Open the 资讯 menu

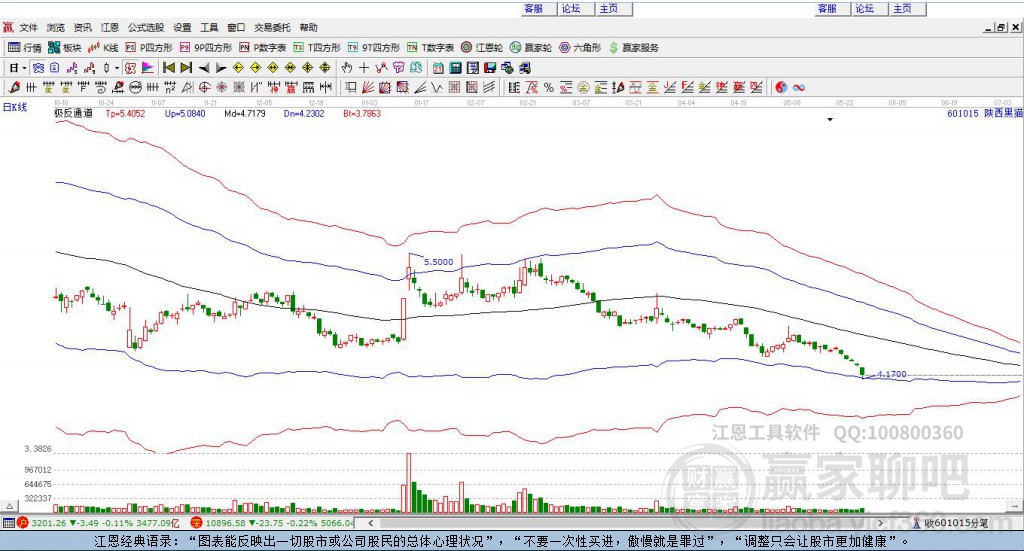click(82, 27)
